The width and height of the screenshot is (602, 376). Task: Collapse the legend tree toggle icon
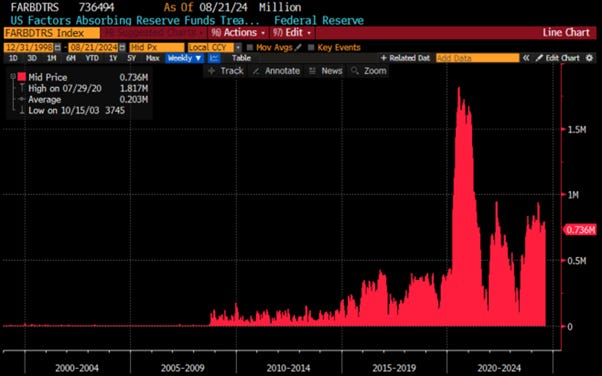[x=13, y=77]
